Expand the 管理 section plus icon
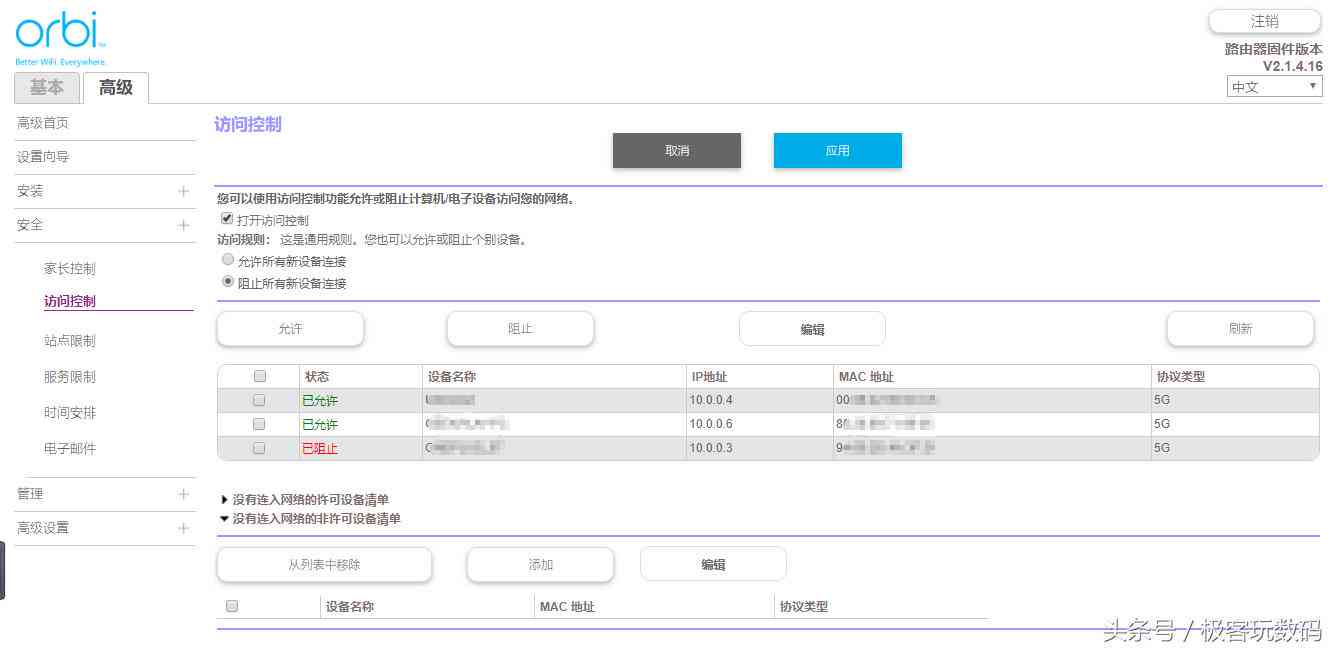 [x=183, y=494]
